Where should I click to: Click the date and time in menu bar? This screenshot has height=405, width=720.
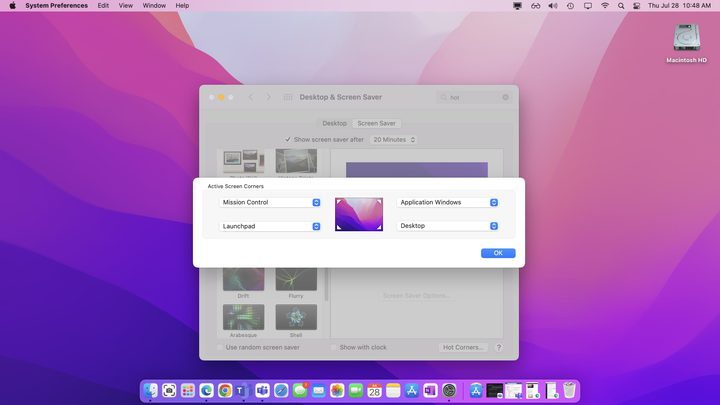tap(679, 6)
